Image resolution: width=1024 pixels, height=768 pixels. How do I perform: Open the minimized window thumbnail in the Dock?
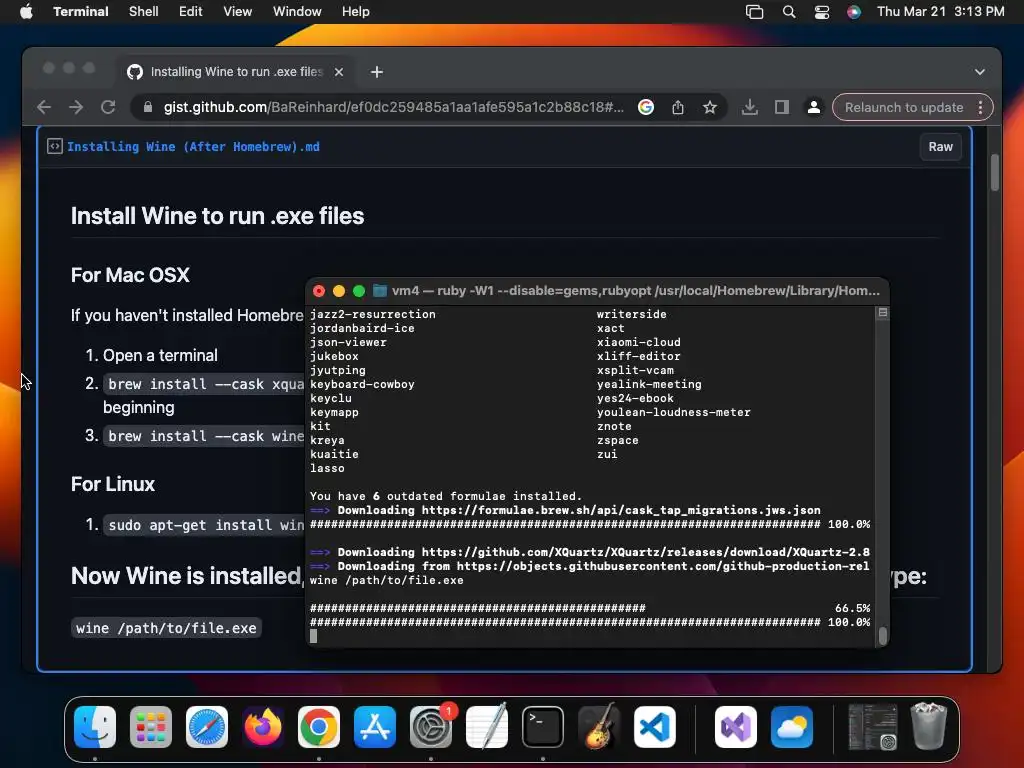click(872, 727)
